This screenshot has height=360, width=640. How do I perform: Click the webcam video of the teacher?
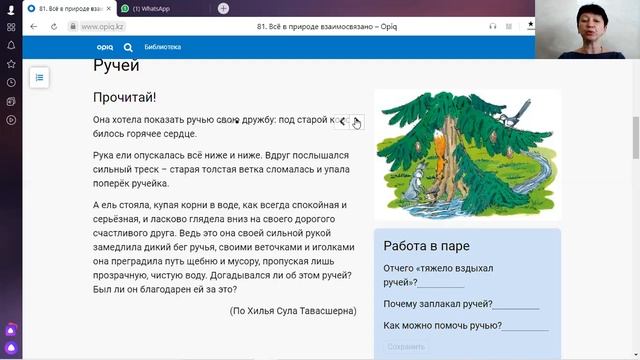[x=587, y=29]
